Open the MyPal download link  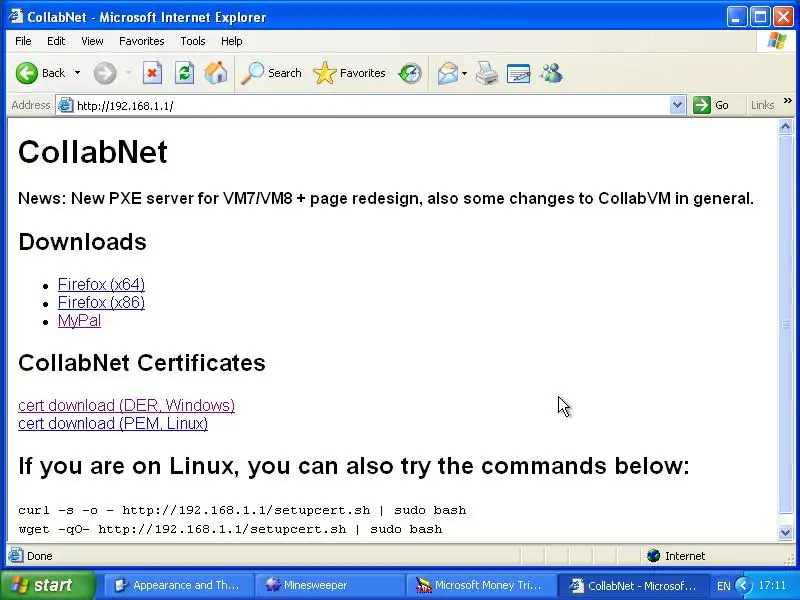tap(79, 321)
